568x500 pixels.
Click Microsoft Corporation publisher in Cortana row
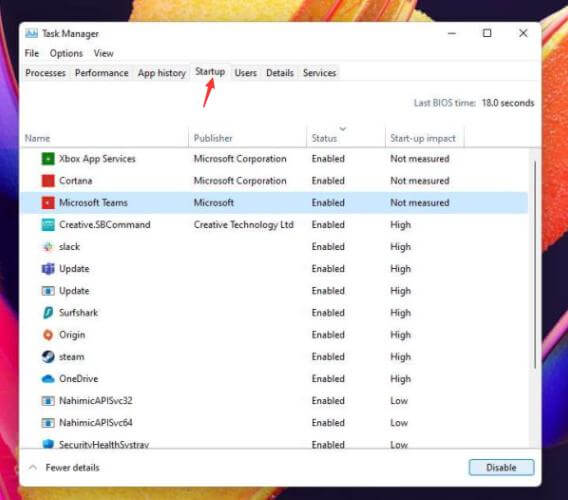pos(240,180)
